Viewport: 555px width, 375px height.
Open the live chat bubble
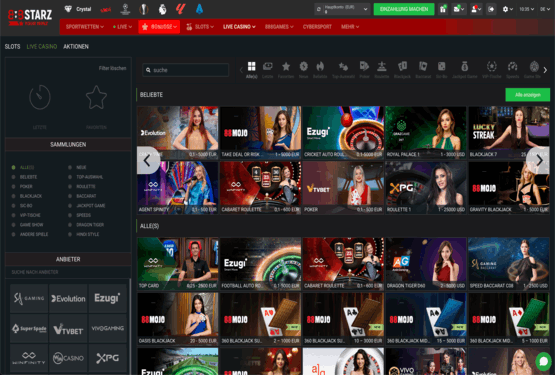[x=544, y=362]
